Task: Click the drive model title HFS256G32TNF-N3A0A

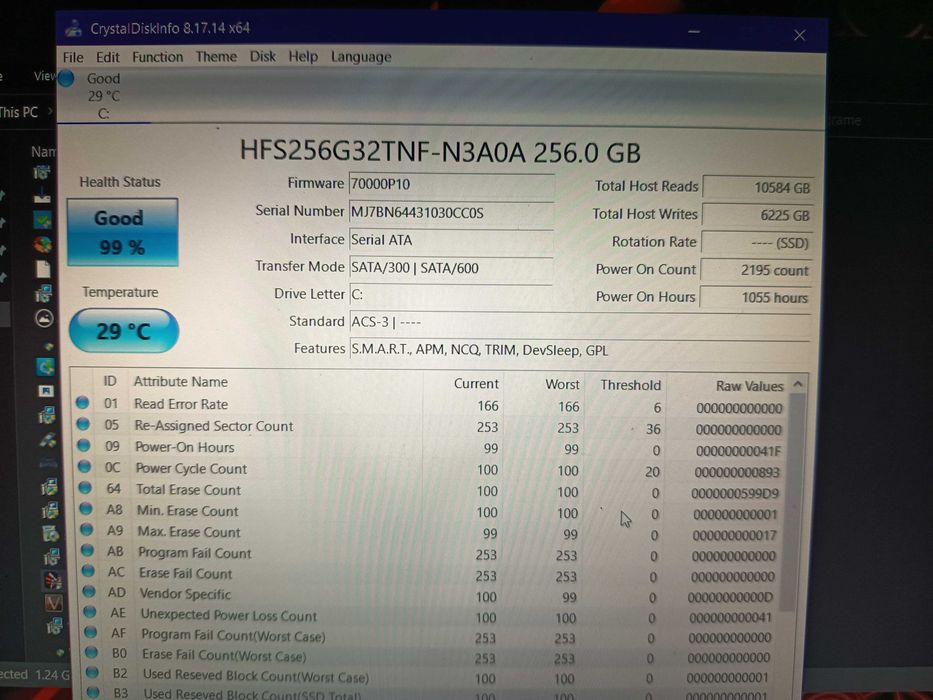Action: pos(383,151)
